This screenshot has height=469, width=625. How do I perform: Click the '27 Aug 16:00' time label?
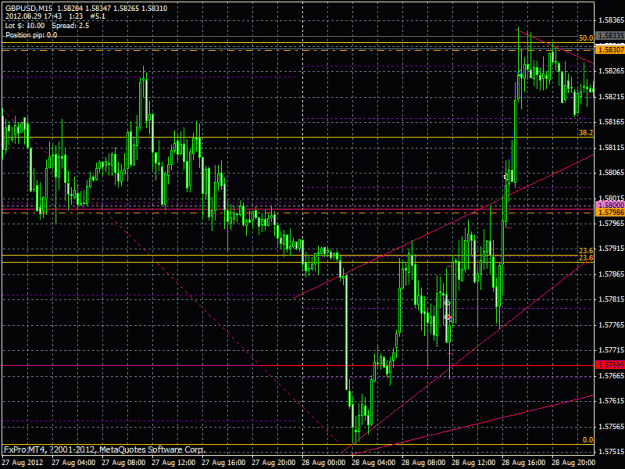coord(224,463)
